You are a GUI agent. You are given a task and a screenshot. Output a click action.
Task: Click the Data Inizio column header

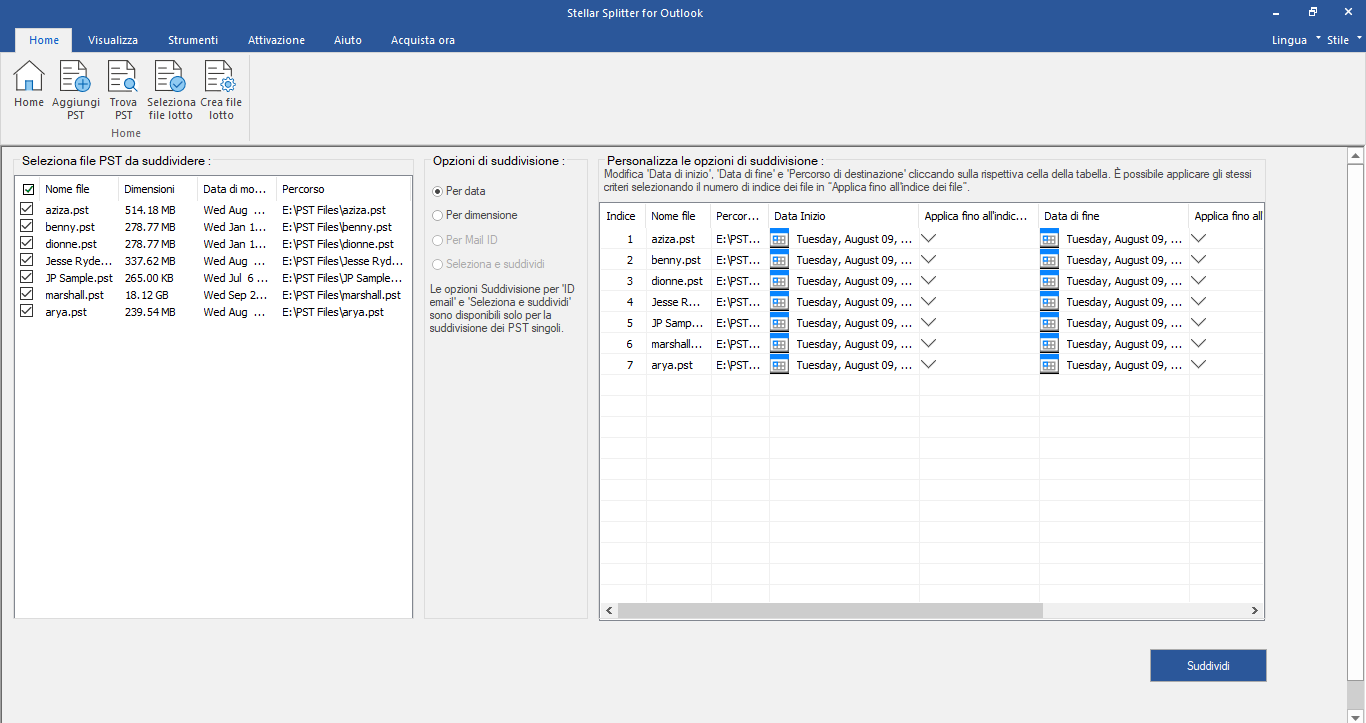(843, 216)
